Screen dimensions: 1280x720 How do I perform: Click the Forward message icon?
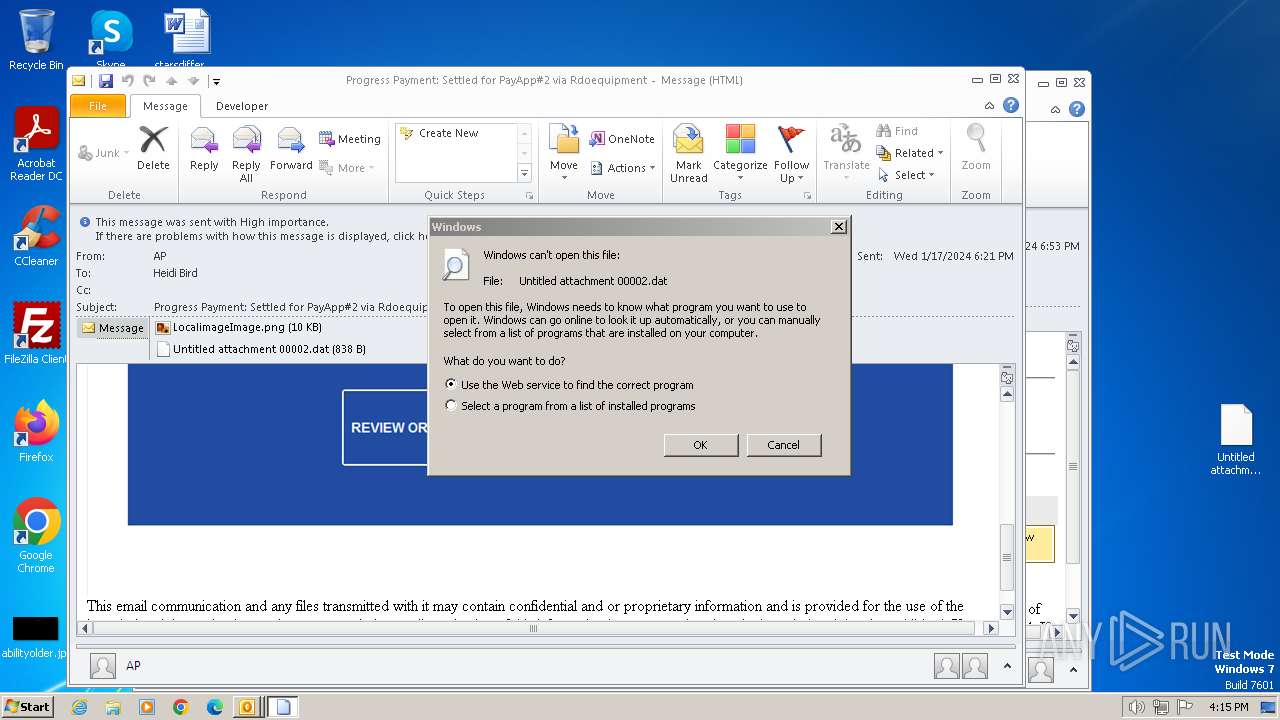coord(291,148)
